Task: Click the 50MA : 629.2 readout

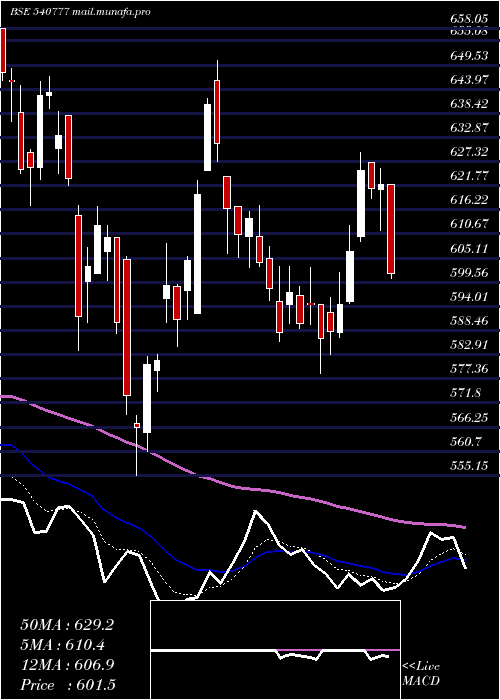Action: click(67, 625)
